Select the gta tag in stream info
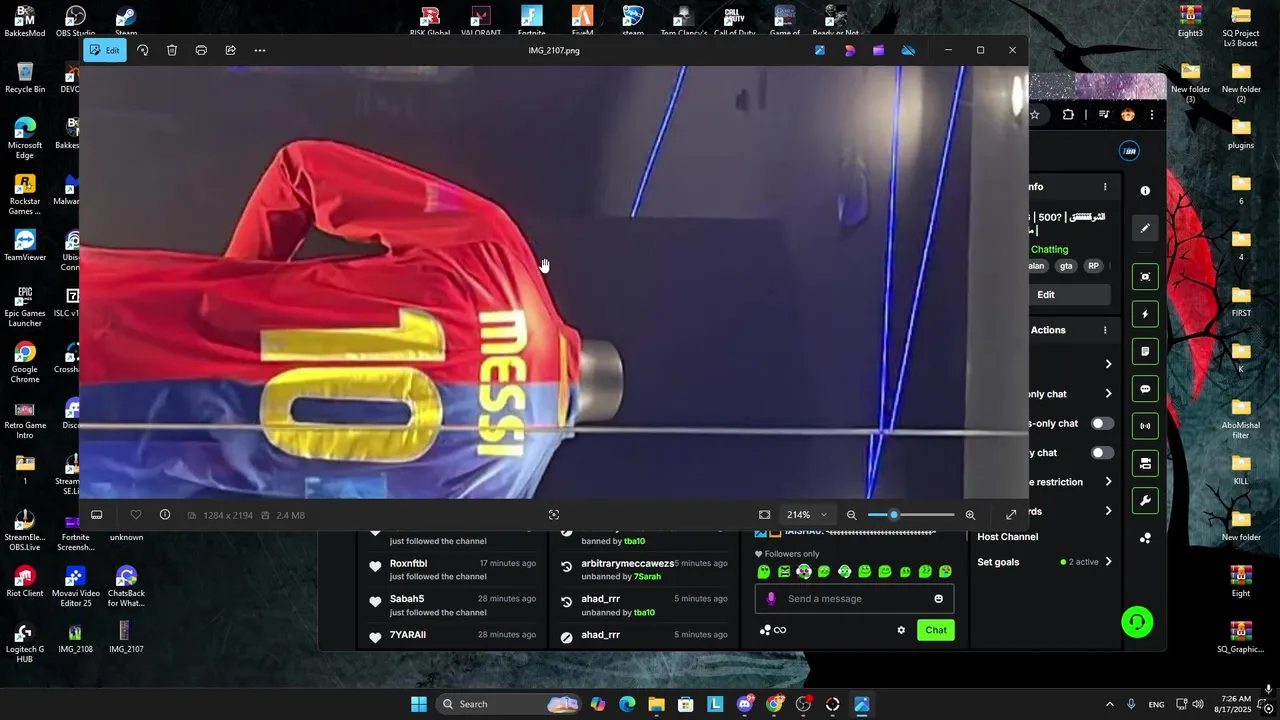Viewport: 1280px width, 720px height. [x=1066, y=266]
